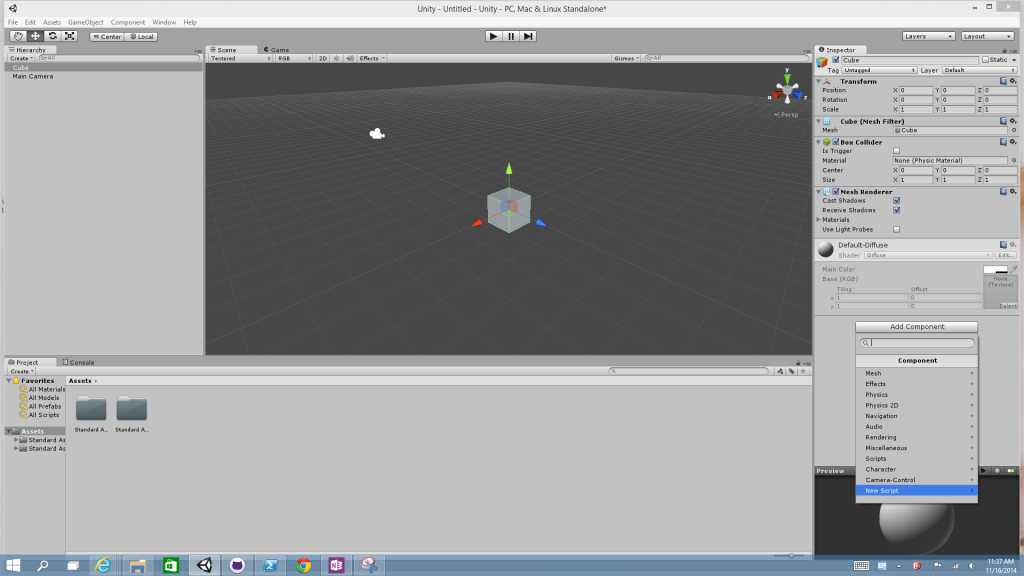Open Mesh Filter gear settings
Image resolution: width=1024 pixels, height=576 pixels.
1013,121
